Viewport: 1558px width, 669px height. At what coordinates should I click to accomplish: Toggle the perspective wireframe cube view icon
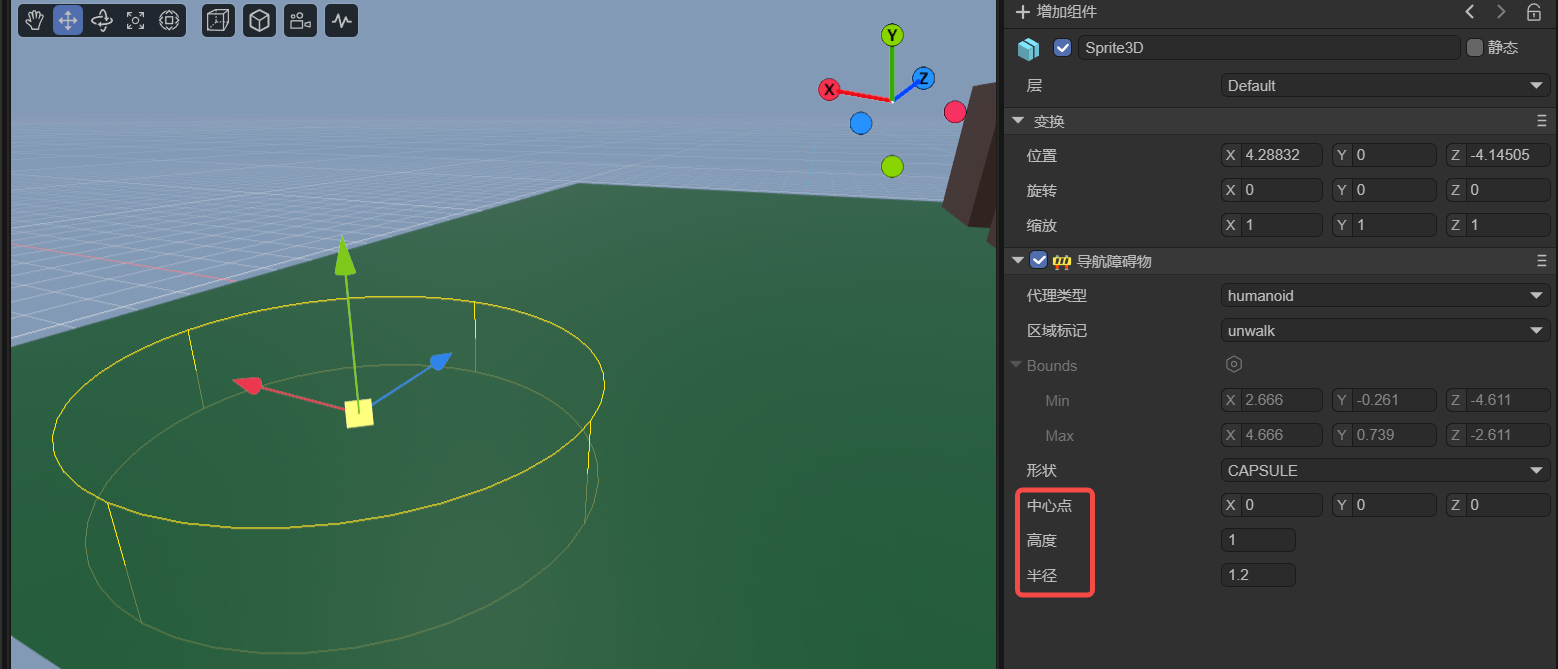click(x=218, y=20)
